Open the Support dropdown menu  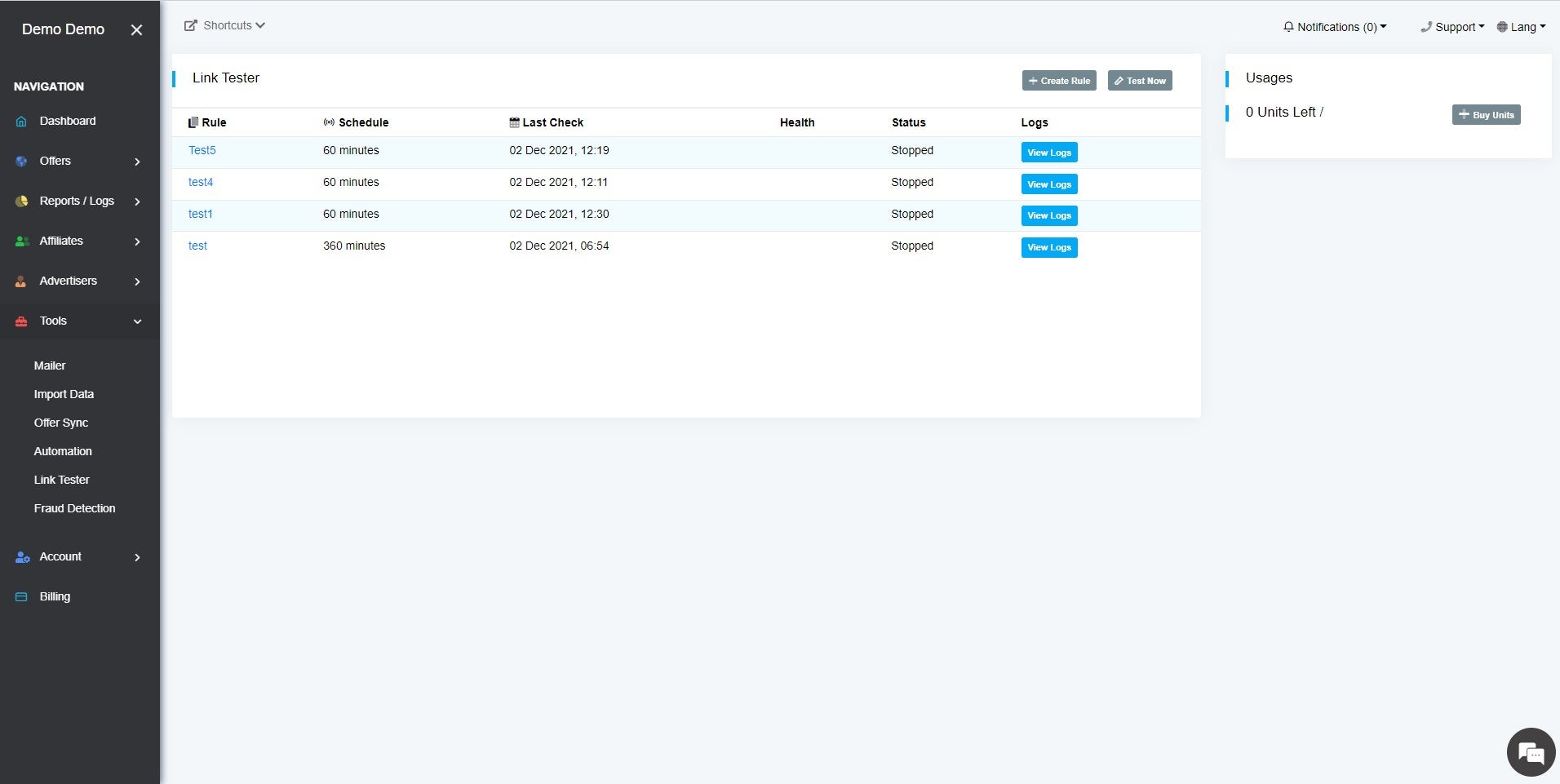coord(1452,27)
